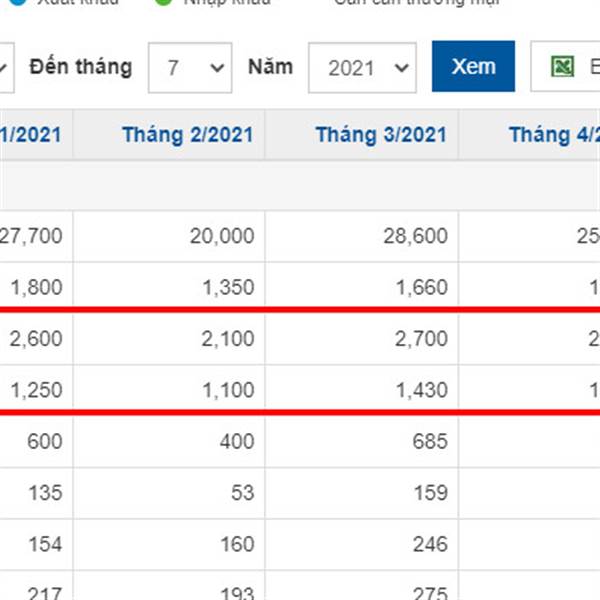This screenshot has height=600, width=600.
Task: Select the 135 cell
Action: pyautogui.click(x=36, y=493)
